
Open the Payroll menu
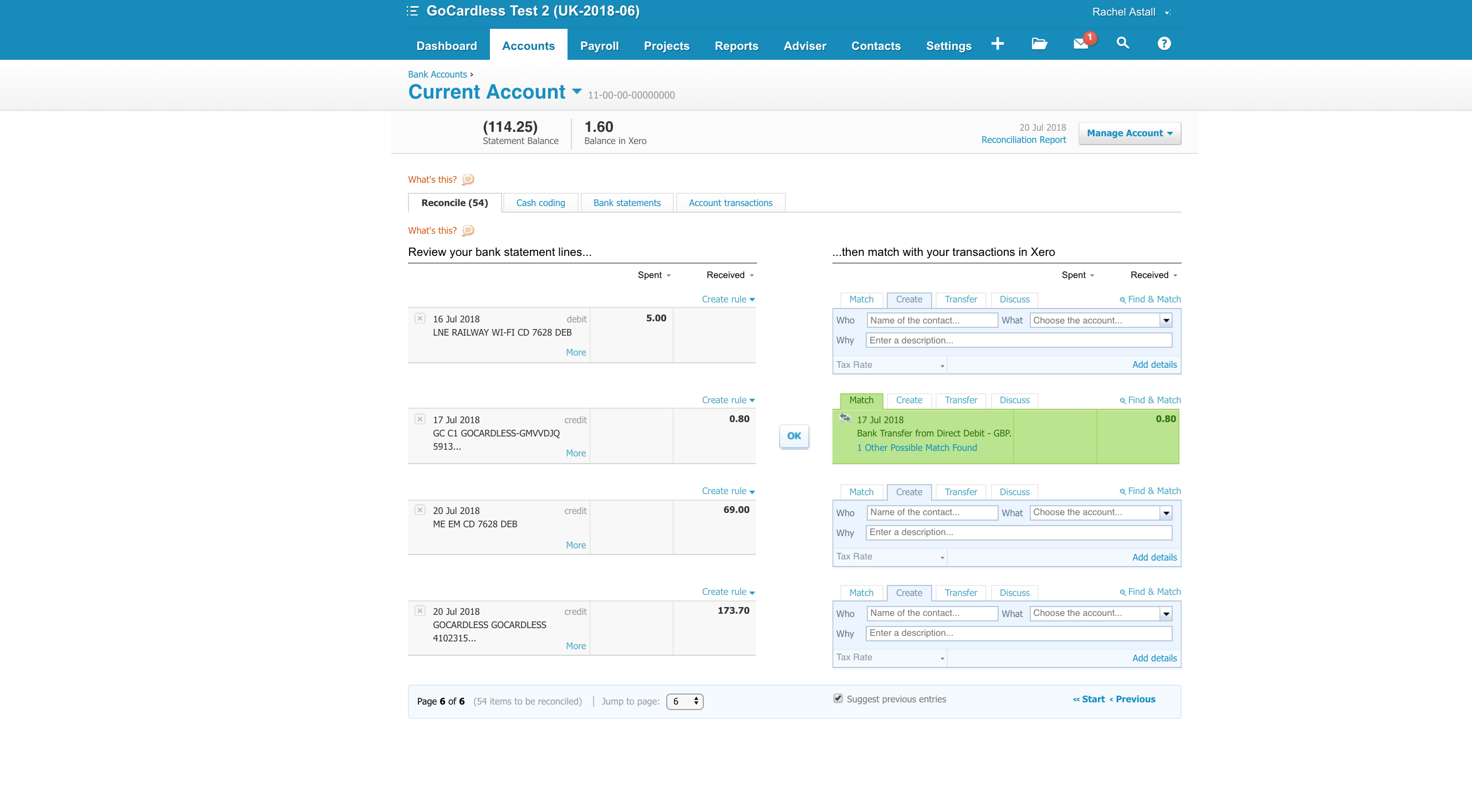click(600, 45)
